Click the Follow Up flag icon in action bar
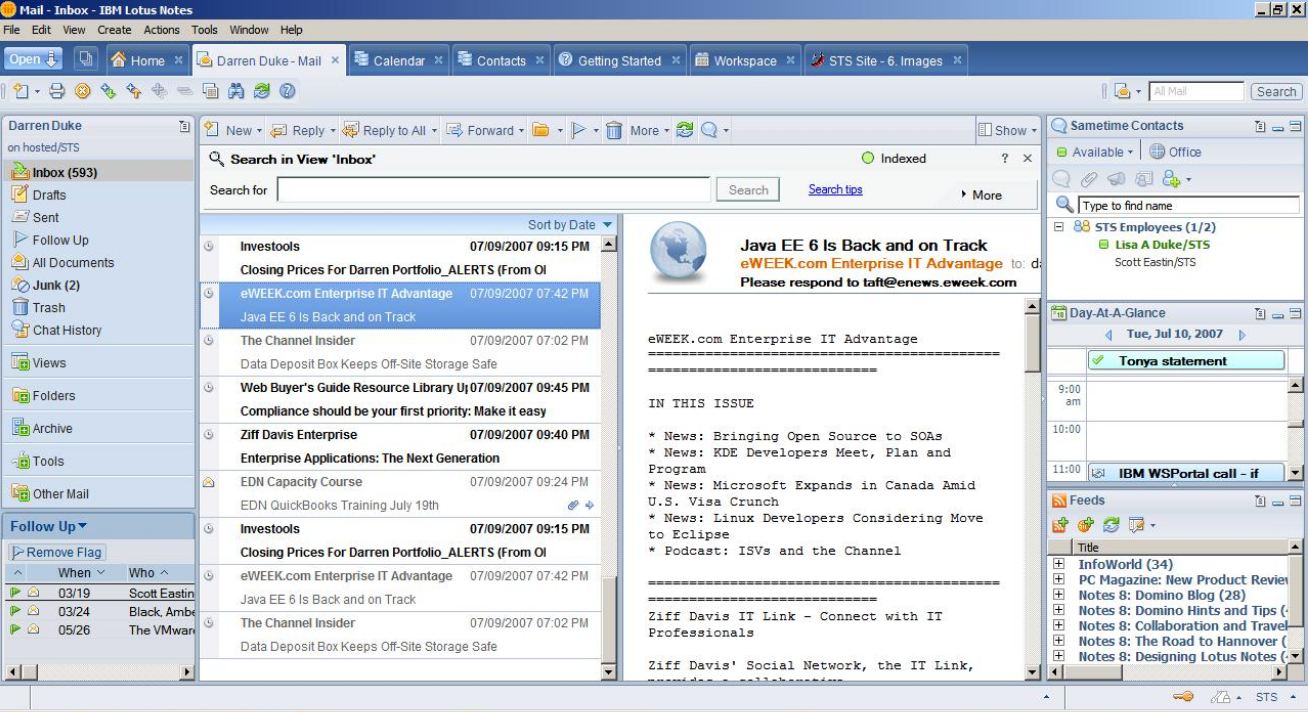The height and width of the screenshot is (712, 1308). pyautogui.click(x=578, y=130)
